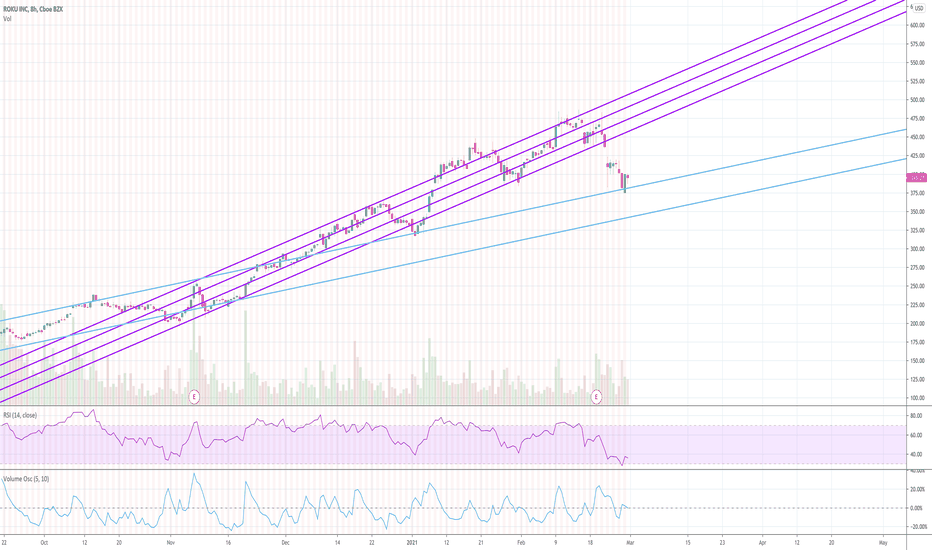Click the Dec label on time axis

click(285, 542)
